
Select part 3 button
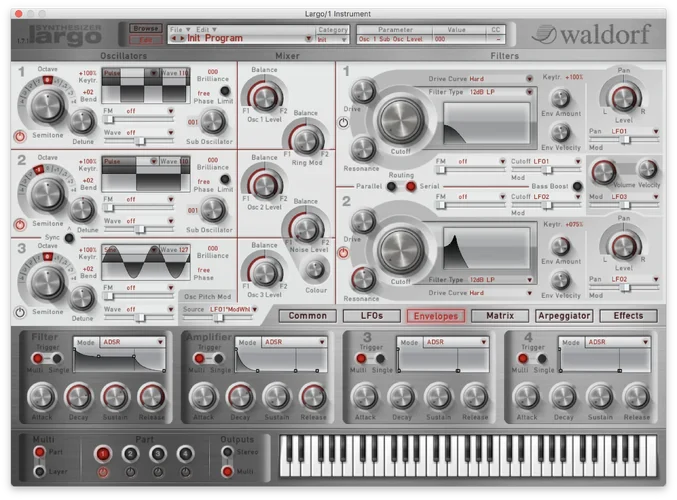(158, 454)
